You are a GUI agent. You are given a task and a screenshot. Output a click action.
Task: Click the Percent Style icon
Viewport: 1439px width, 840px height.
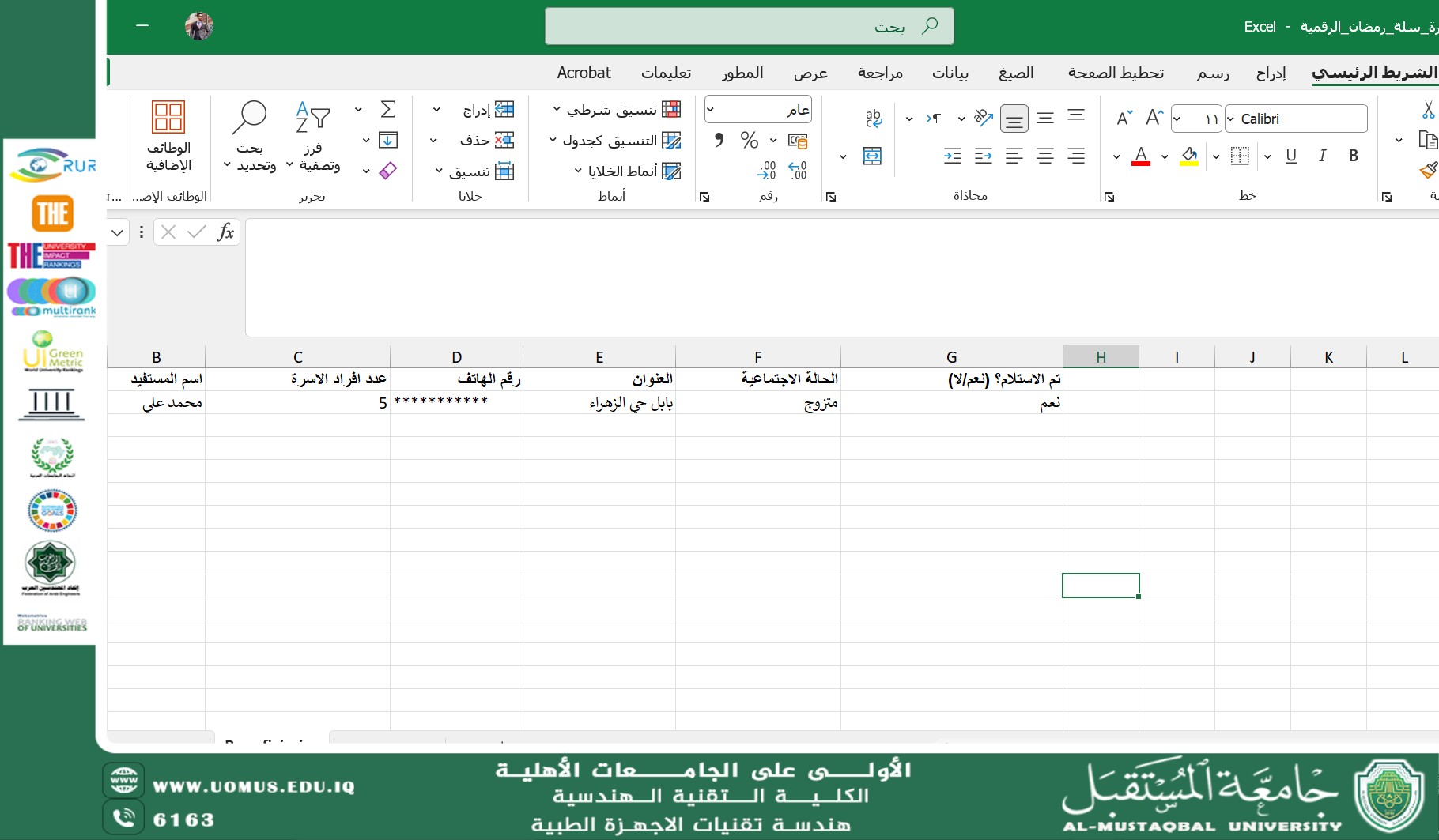pos(749,141)
